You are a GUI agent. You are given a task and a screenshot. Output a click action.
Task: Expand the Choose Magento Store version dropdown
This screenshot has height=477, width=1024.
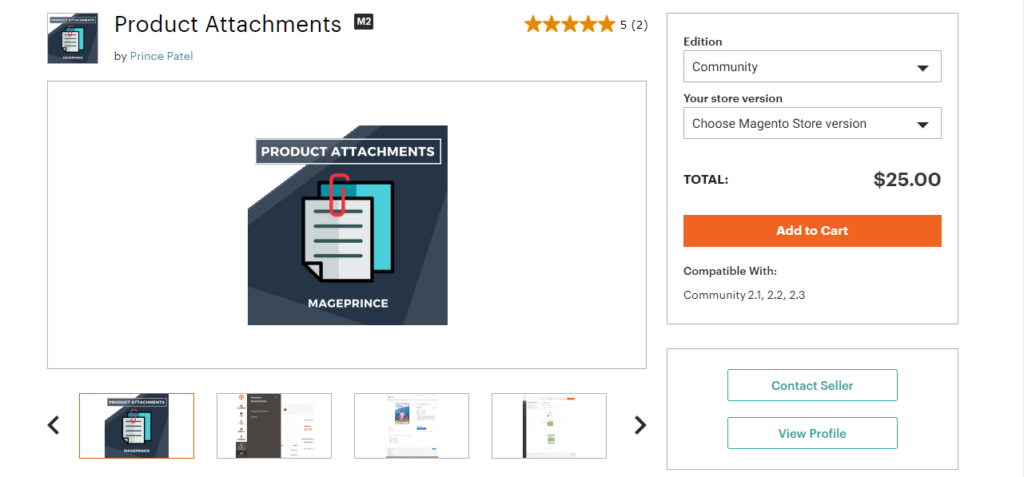811,124
